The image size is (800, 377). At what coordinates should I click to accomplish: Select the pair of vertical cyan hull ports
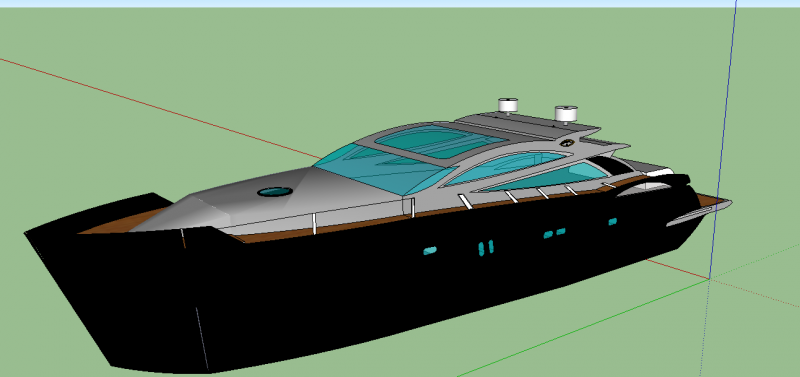[x=486, y=247]
